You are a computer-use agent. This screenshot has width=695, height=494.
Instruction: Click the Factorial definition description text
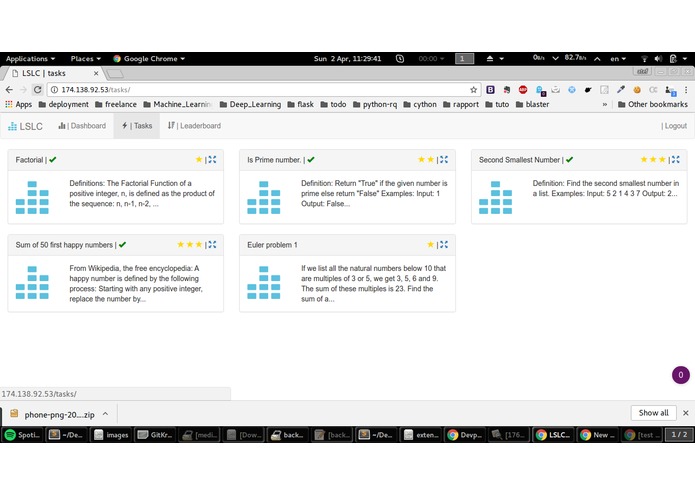(x=142, y=194)
